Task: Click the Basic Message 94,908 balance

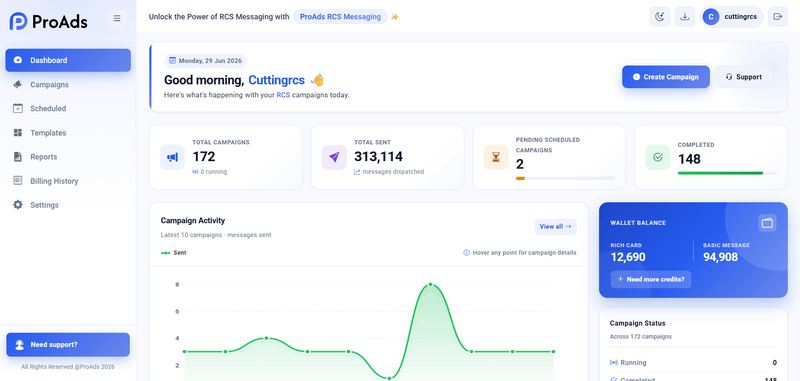Action: 720,257
